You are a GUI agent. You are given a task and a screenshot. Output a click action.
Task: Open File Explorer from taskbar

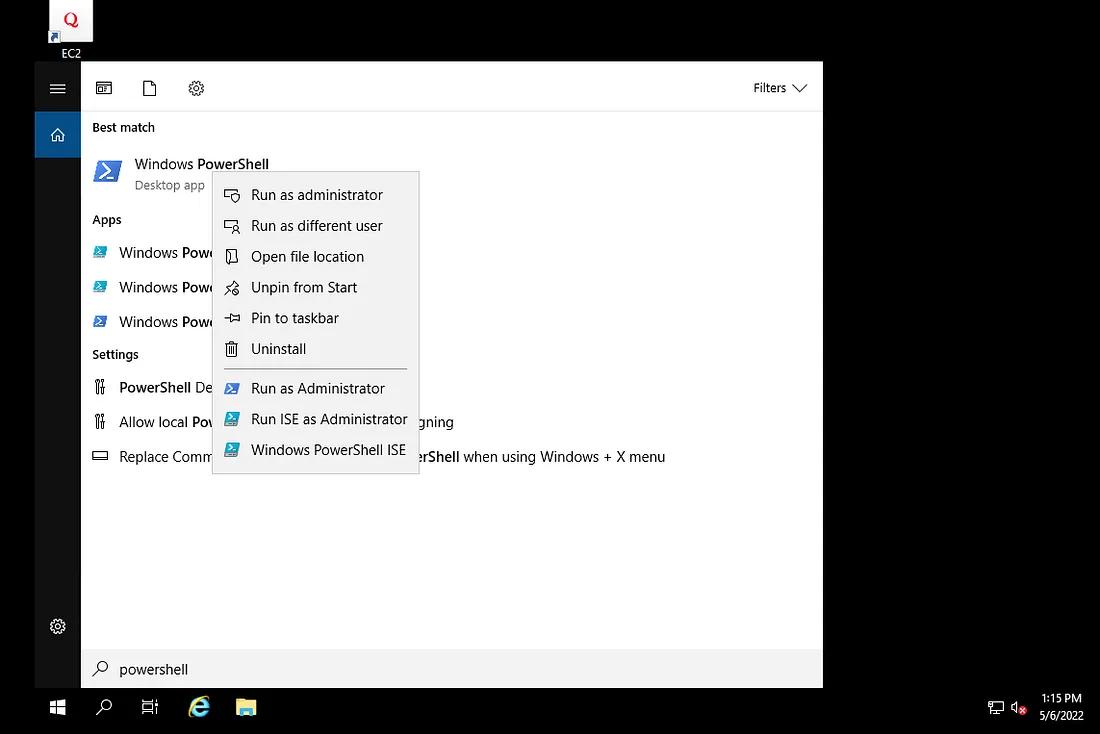(246, 707)
